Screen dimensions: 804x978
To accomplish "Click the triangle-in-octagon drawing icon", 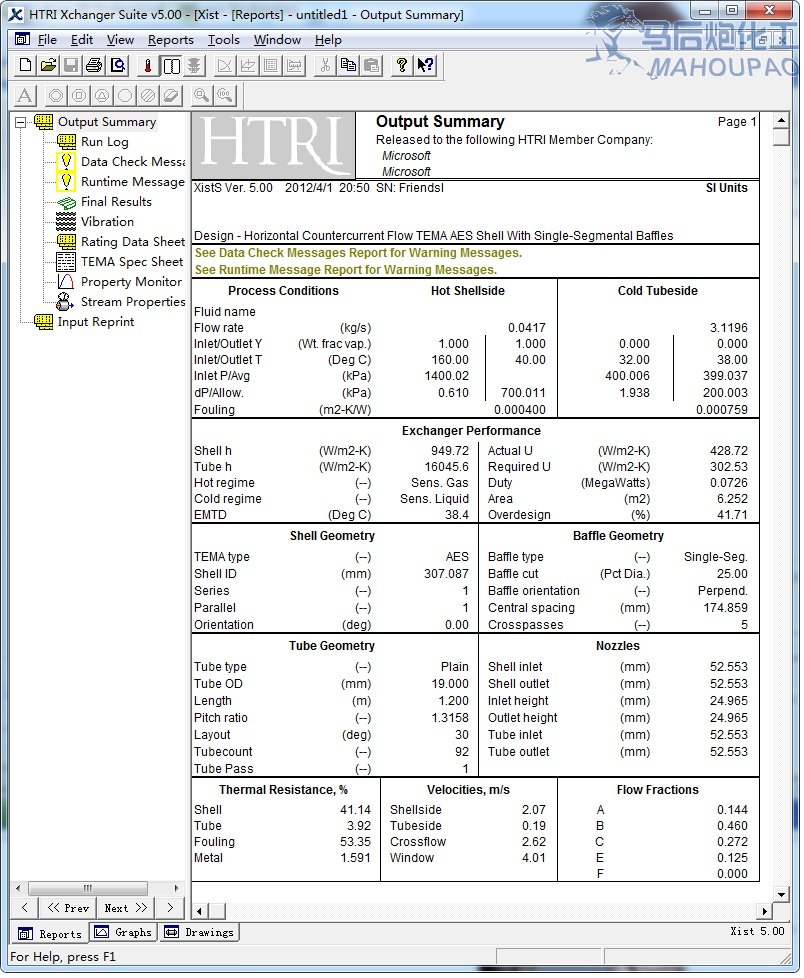I will click(x=102, y=95).
